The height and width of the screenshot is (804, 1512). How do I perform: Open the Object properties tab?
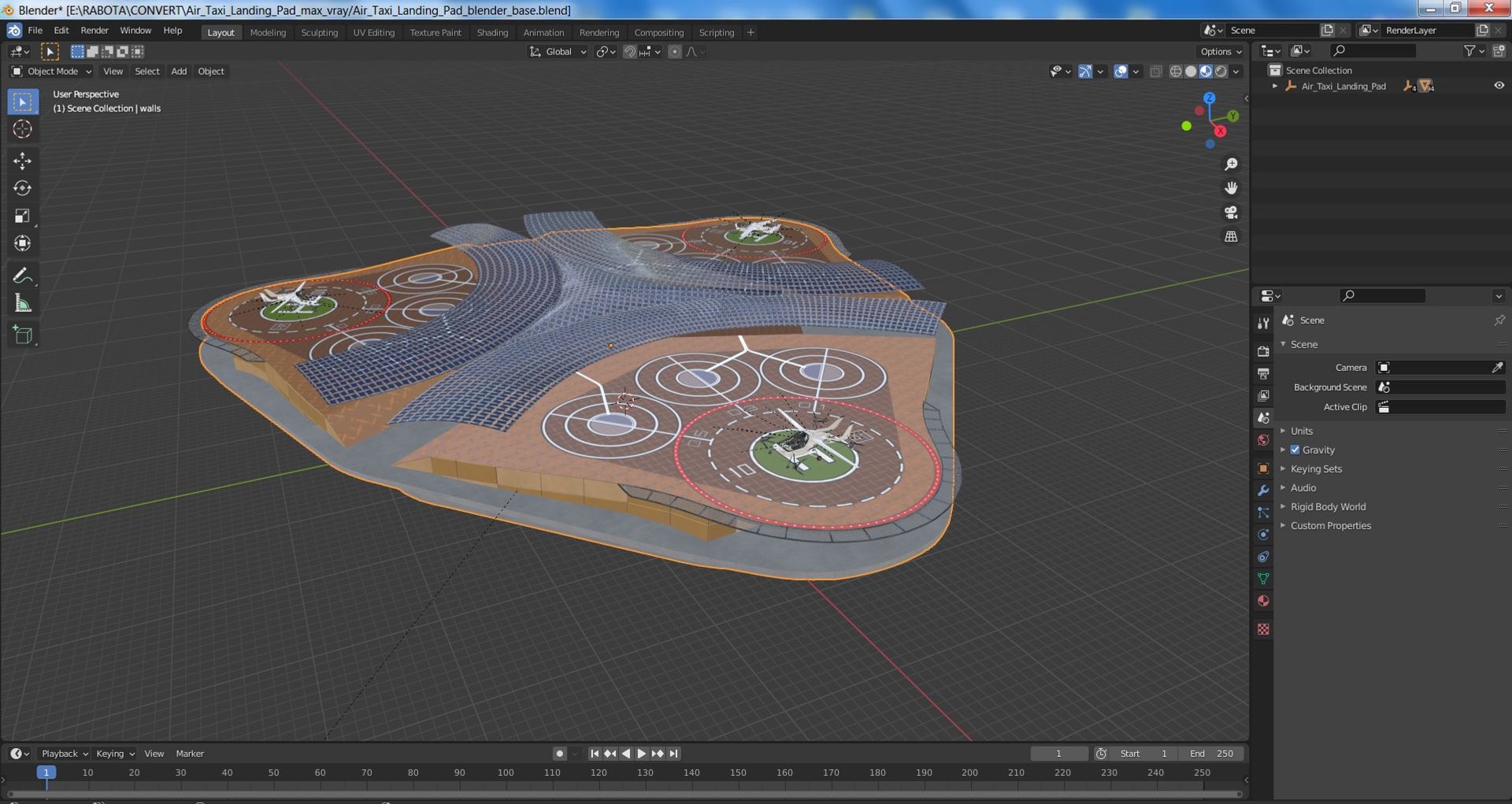(1263, 469)
